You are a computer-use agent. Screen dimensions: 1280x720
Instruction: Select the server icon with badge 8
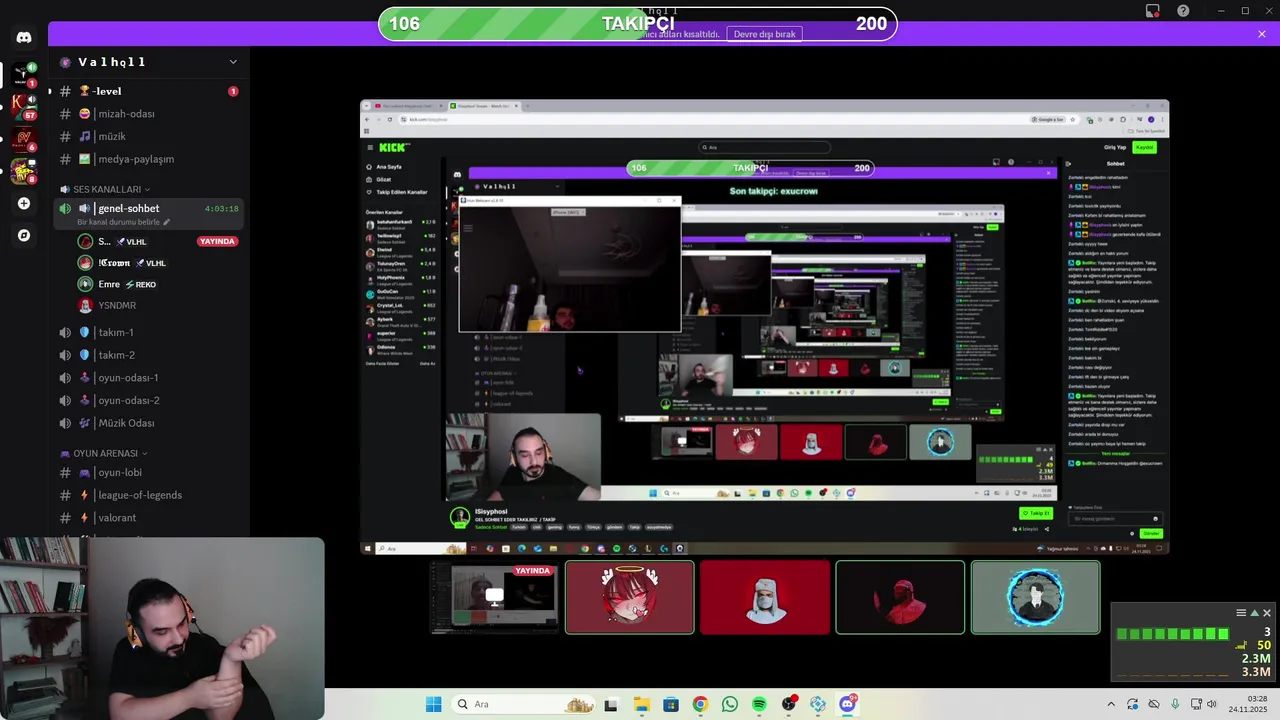[23, 171]
